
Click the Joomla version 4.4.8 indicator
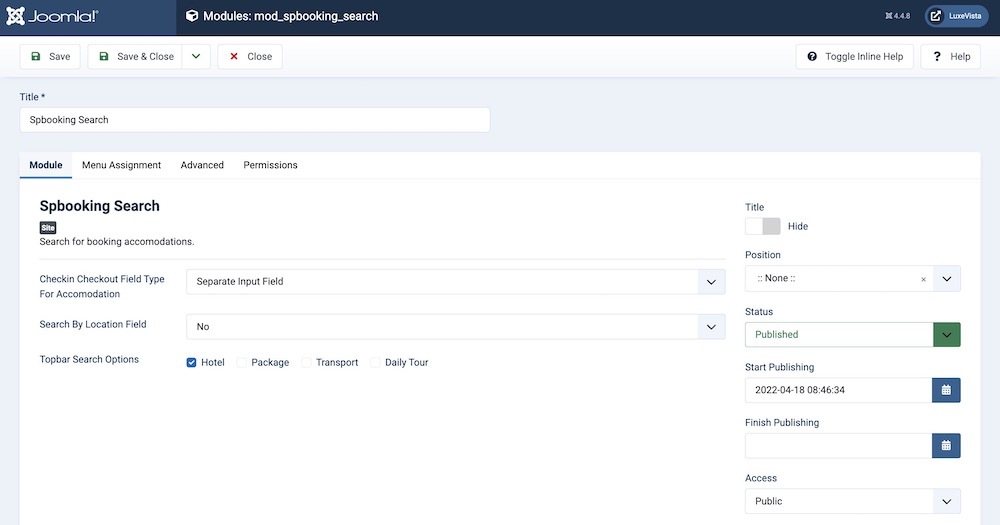tap(897, 17)
